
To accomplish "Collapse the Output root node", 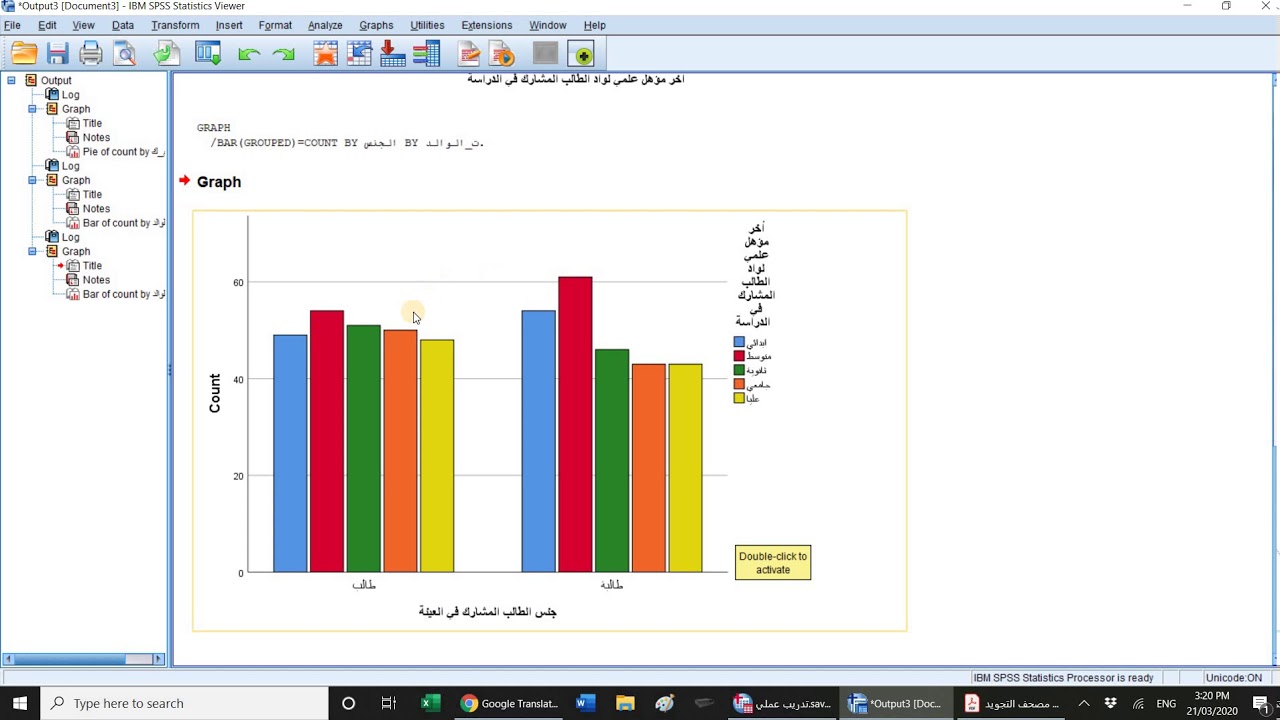I will click(11, 80).
